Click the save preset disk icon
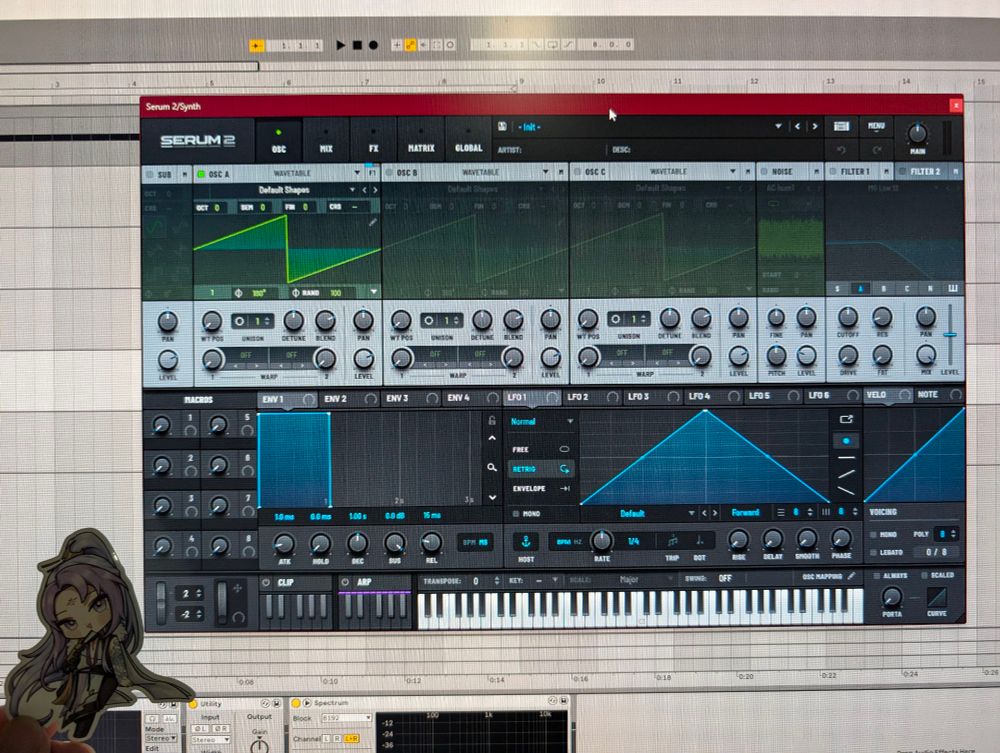 (503, 126)
